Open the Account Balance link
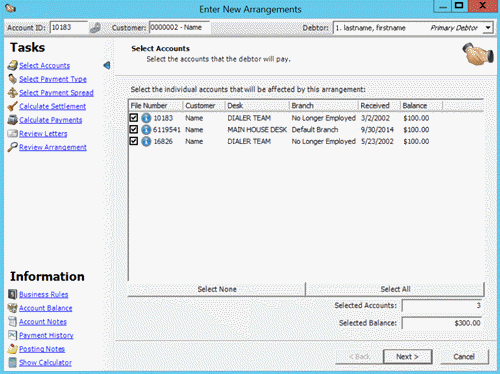500x374 pixels. tap(45, 308)
